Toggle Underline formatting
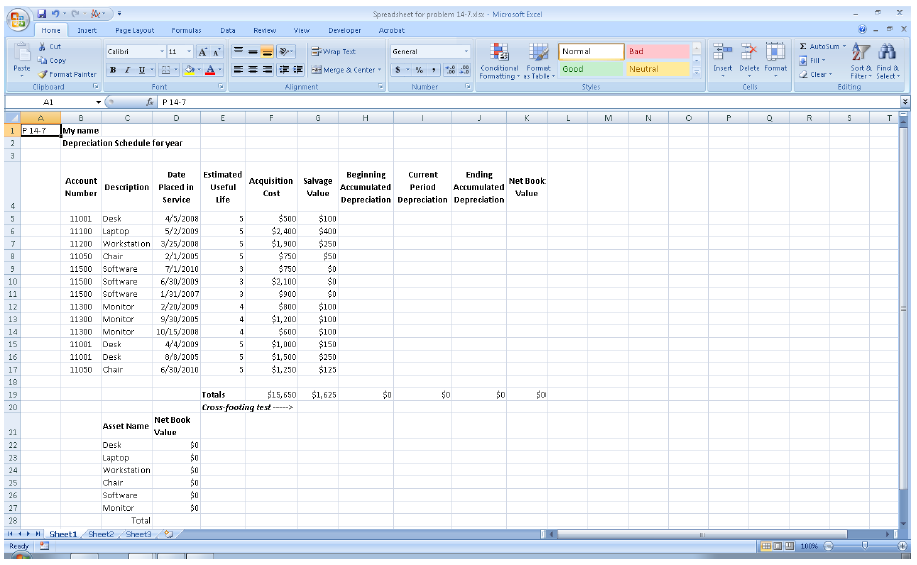917x565 pixels. point(141,70)
